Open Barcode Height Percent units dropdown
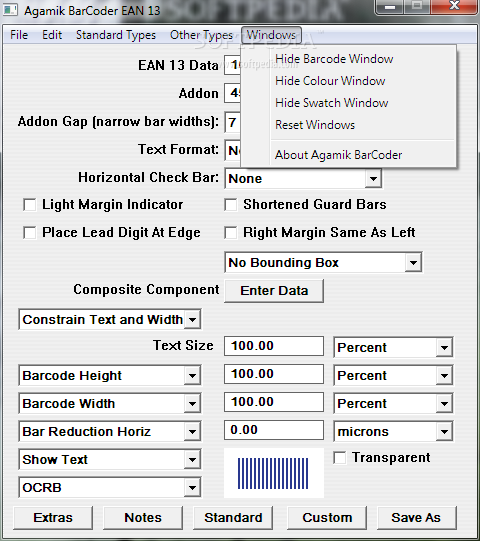The height and width of the screenshot is (541, 480). click(444, 375)
